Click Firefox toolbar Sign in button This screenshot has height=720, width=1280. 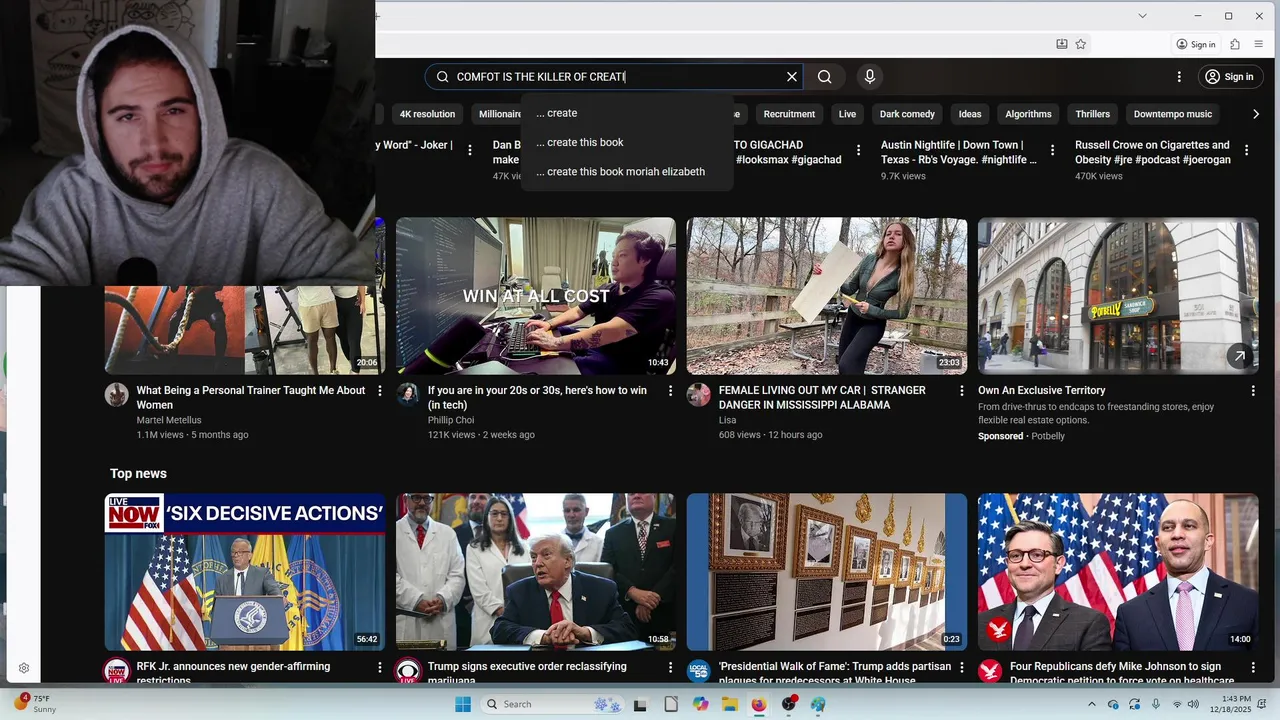pyautogui.click(x=1196, y=44)
